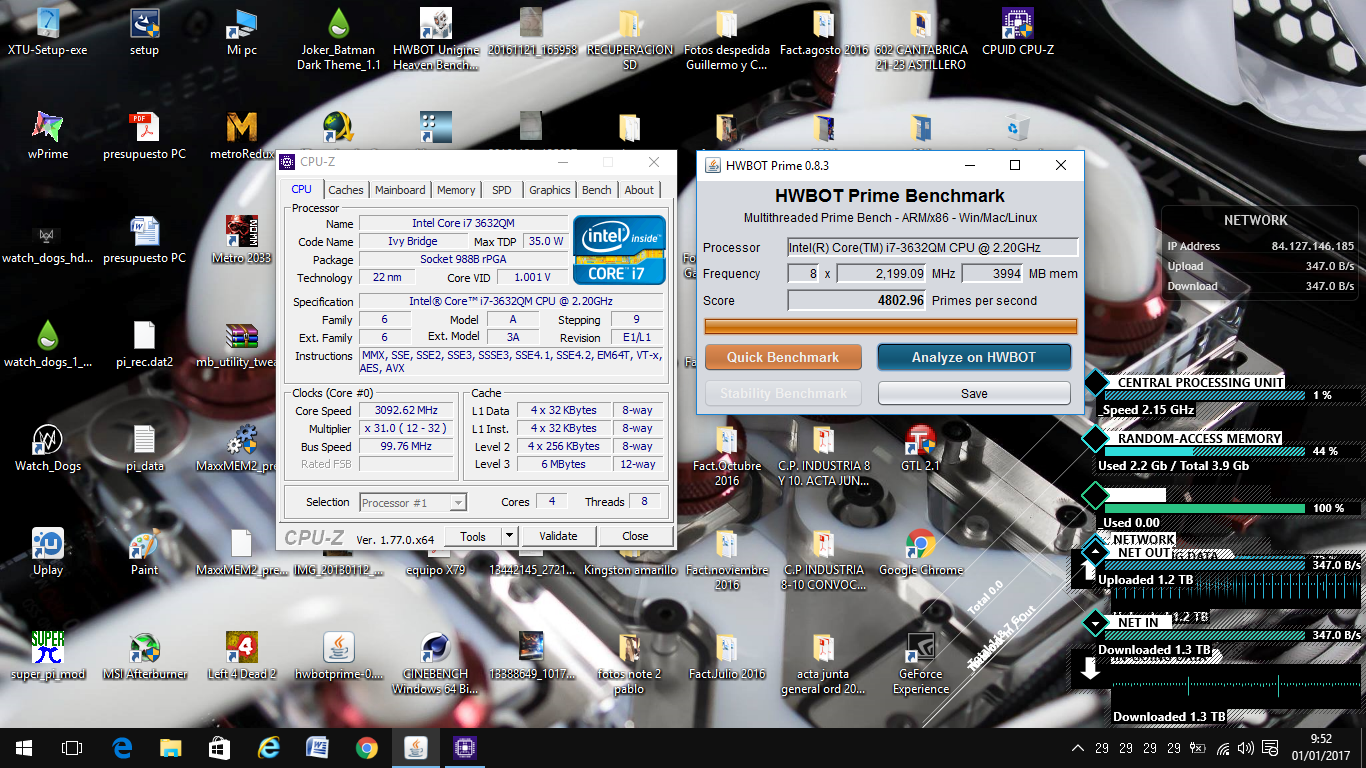Click the CPU-Z Tools button
1366x768 pixels.
473,536
